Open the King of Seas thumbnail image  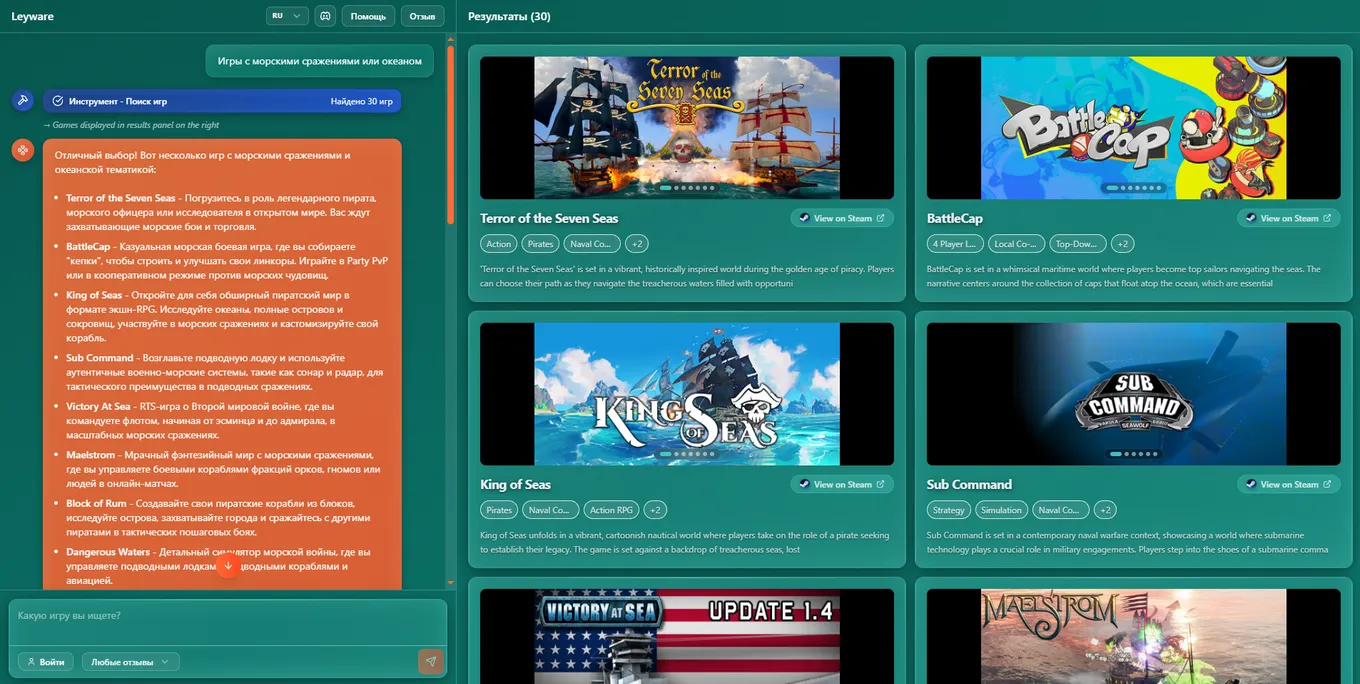pos(687,393)
